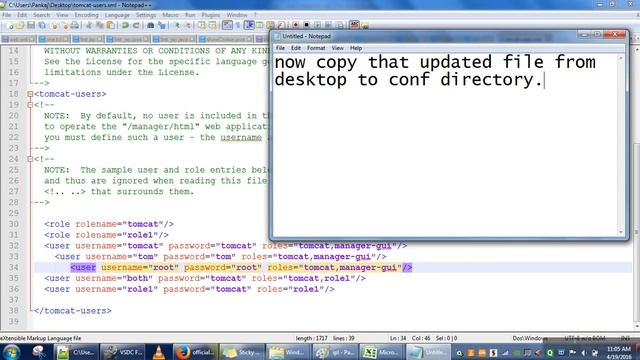The height and width of the screenshot is (360, 640).
Task: Open Notepad++ Plugins menu
Action: click(x=211, y=15)
